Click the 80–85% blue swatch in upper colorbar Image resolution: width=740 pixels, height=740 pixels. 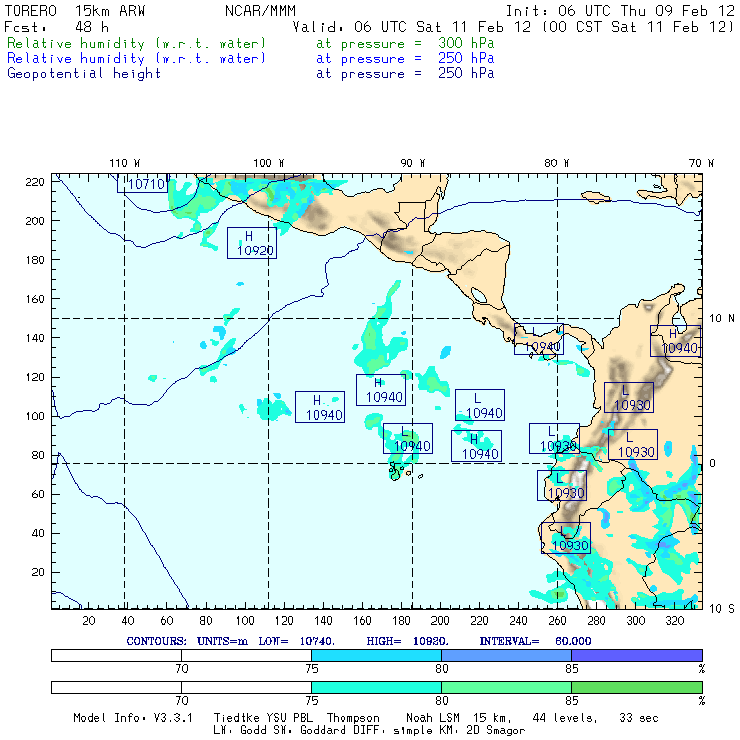click(506, 655)
